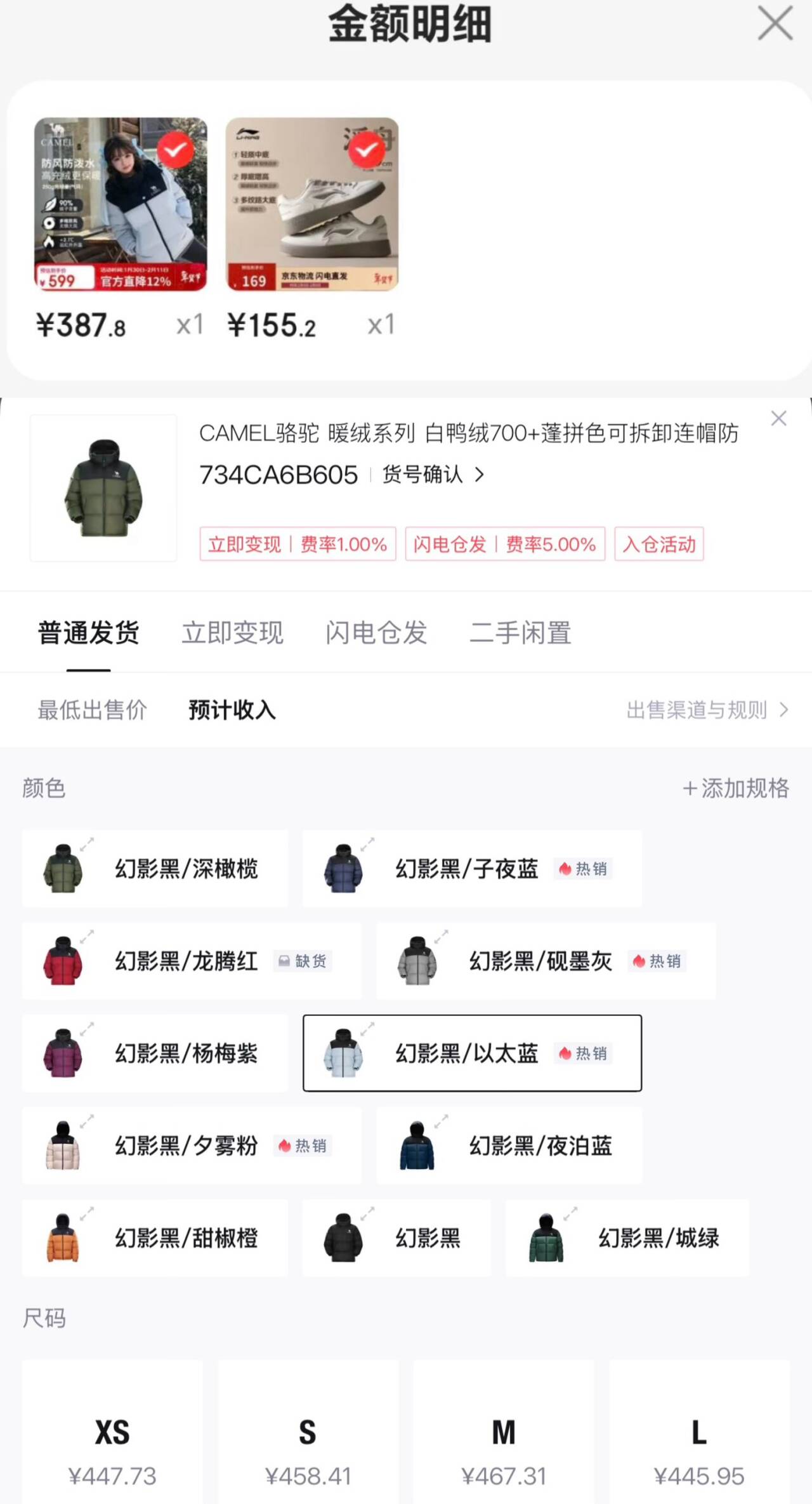The width and height of the screenshot is (812, 1504).
Task: Uncheck the Li-Ning sneaker selection checkmark
Action: tap(367, 150)
